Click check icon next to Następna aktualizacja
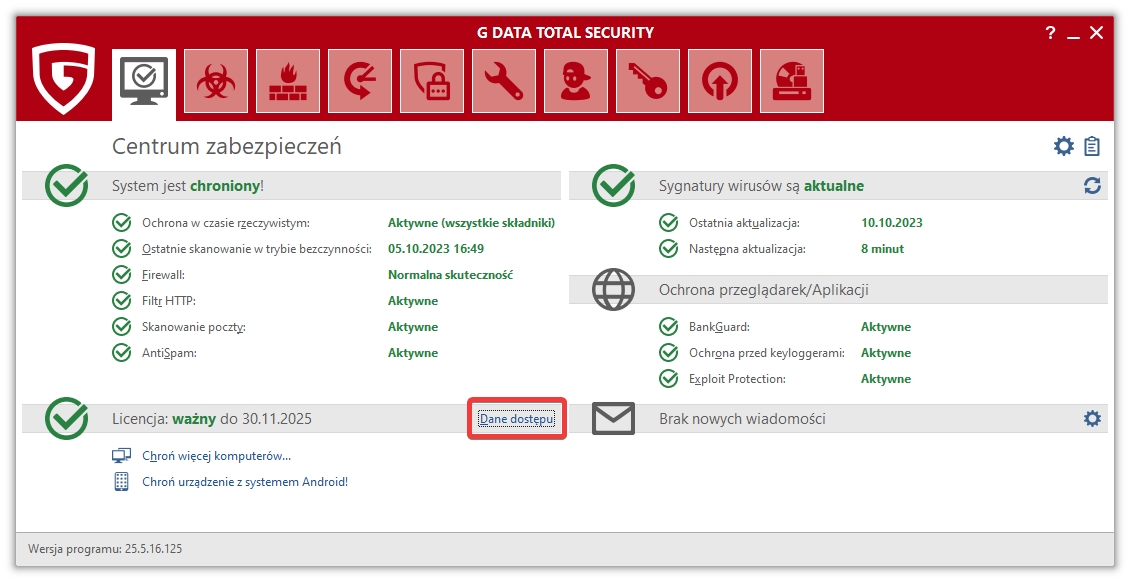Screen dimensions: 1130x582 pos(669,249)
